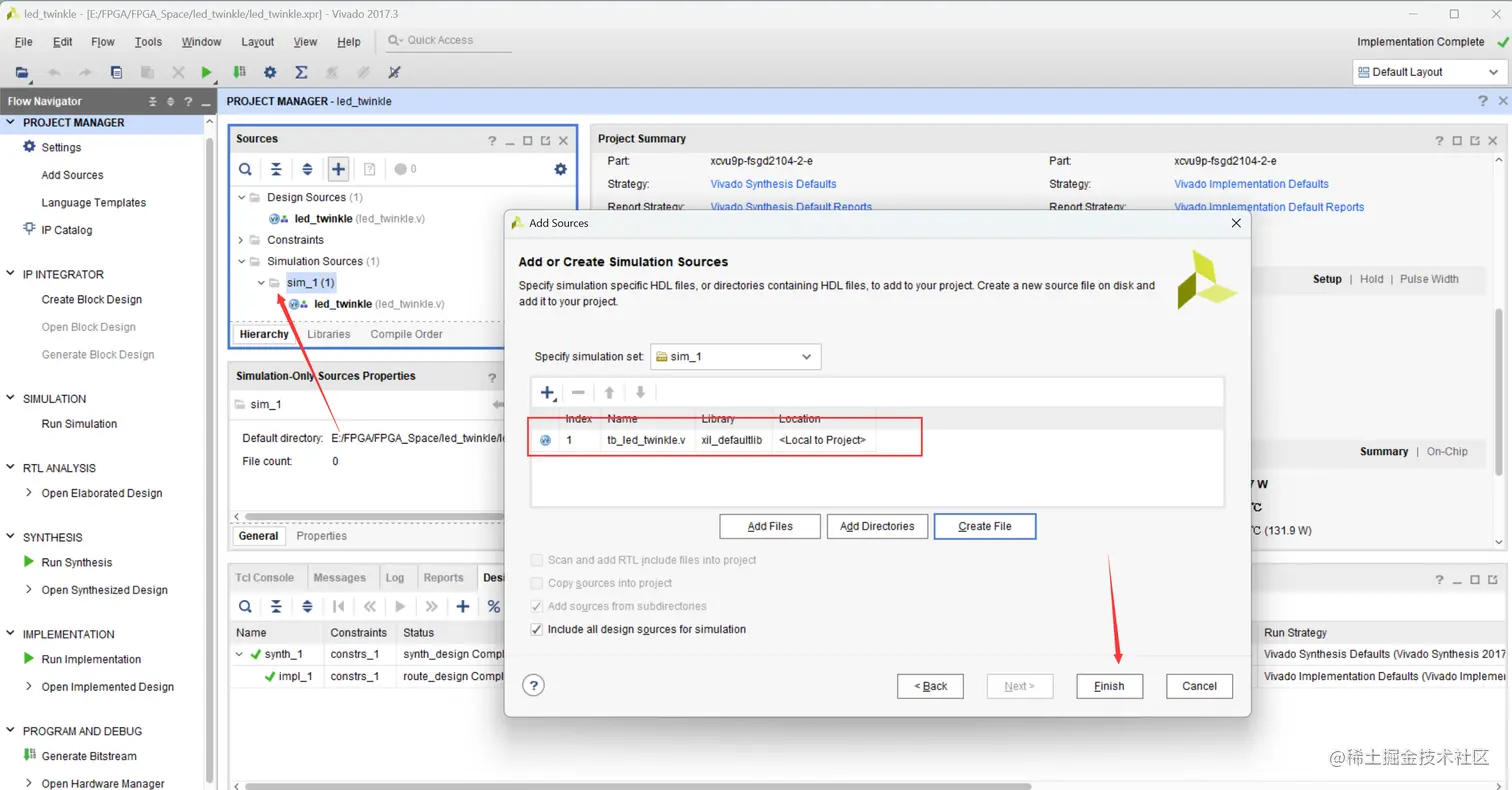Toggle Add sources from subdirectories checkbox
Image resolution: width=1512 pixels, height=790 pixels.
[538, 606]
